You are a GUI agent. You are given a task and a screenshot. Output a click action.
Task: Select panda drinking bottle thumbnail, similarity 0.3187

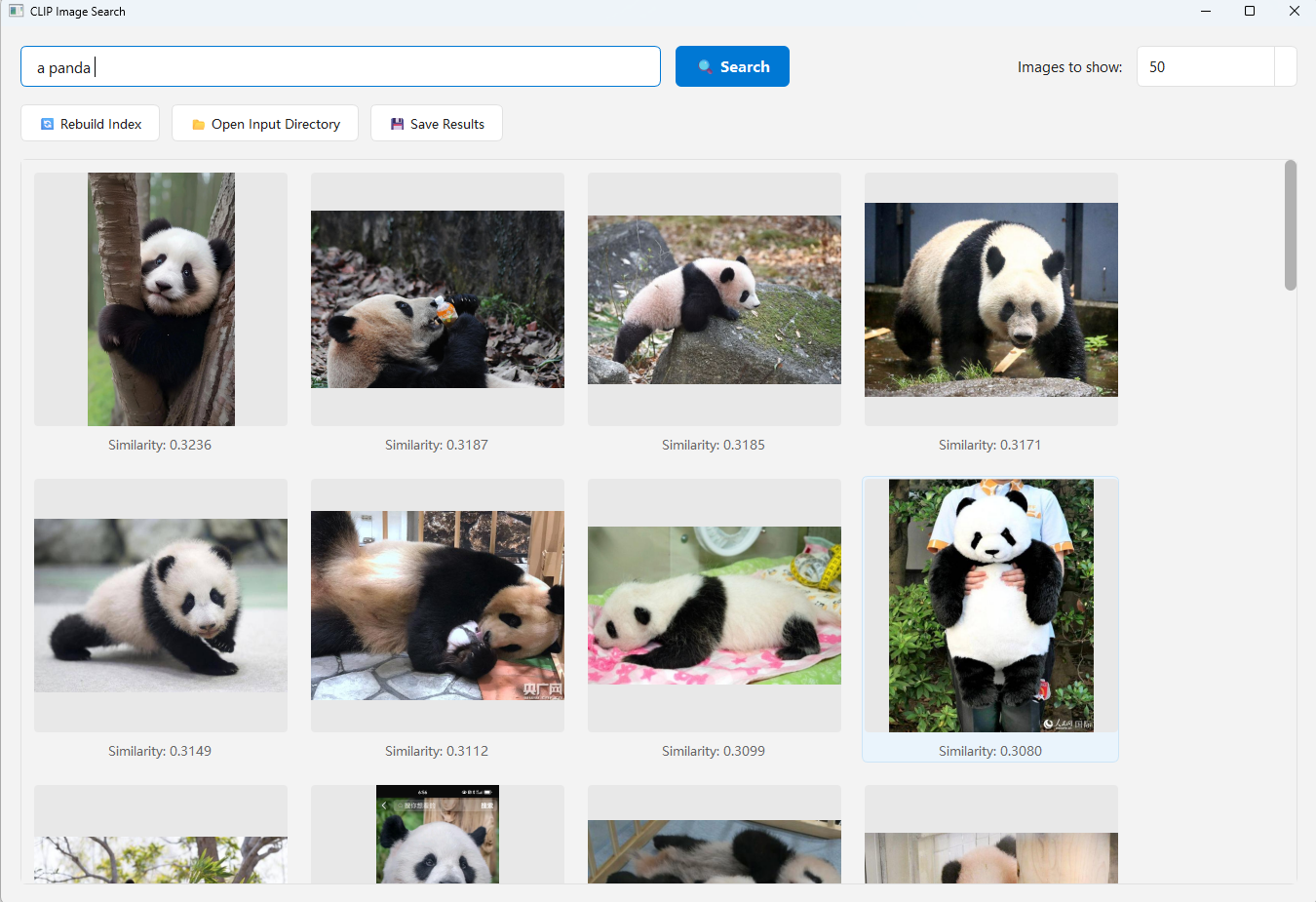coord(438,299)
